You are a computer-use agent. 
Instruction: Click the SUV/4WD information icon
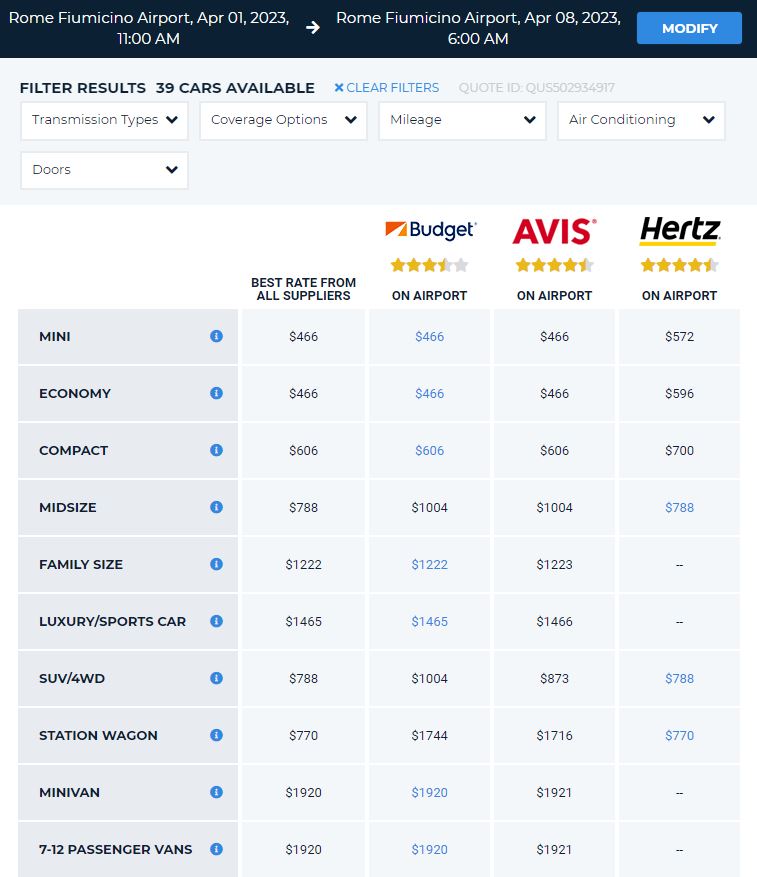coord(216,678)
